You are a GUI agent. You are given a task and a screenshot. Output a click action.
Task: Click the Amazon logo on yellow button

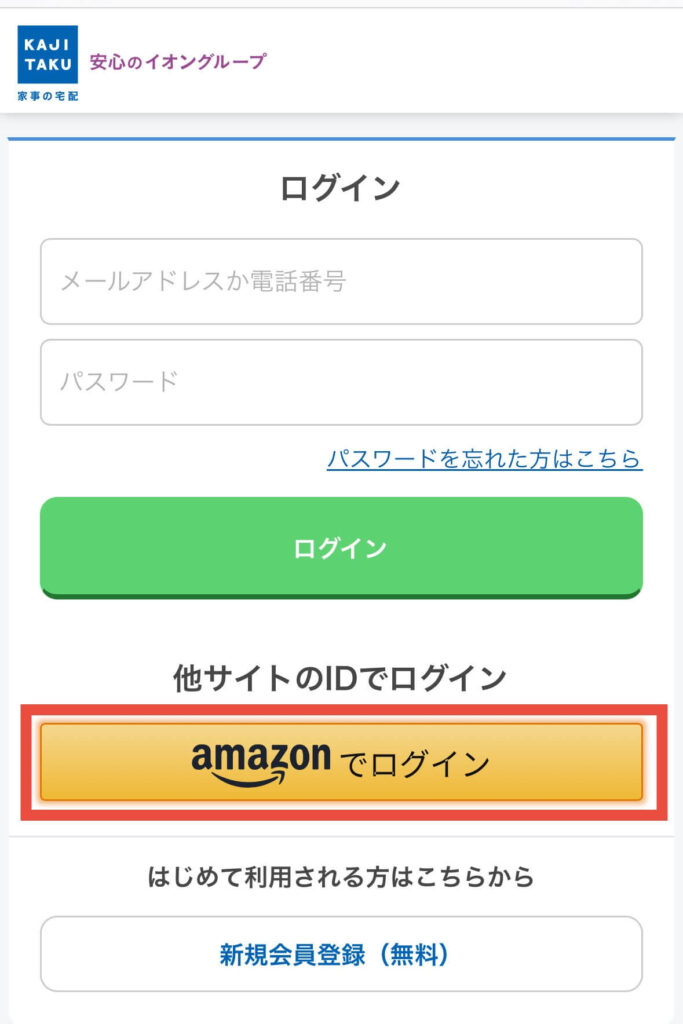pyautogui.click(x=261, y=763)
